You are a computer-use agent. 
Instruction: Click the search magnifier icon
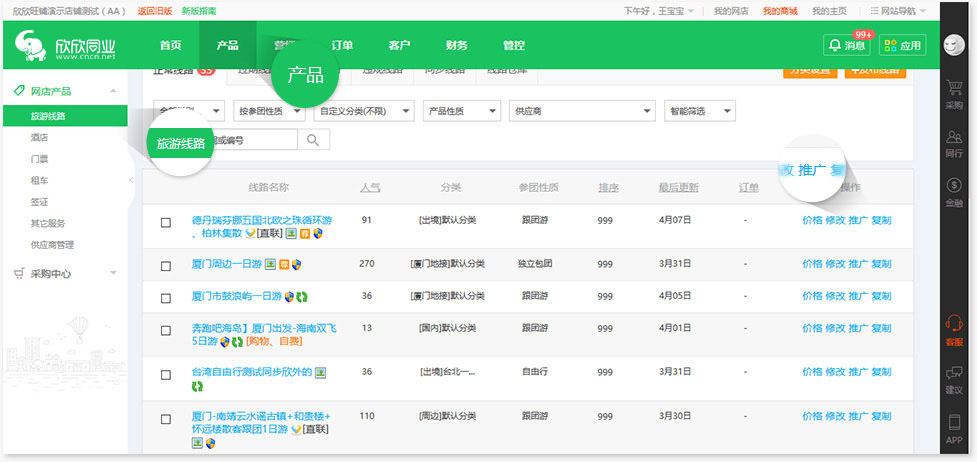(x=313, y=140)
